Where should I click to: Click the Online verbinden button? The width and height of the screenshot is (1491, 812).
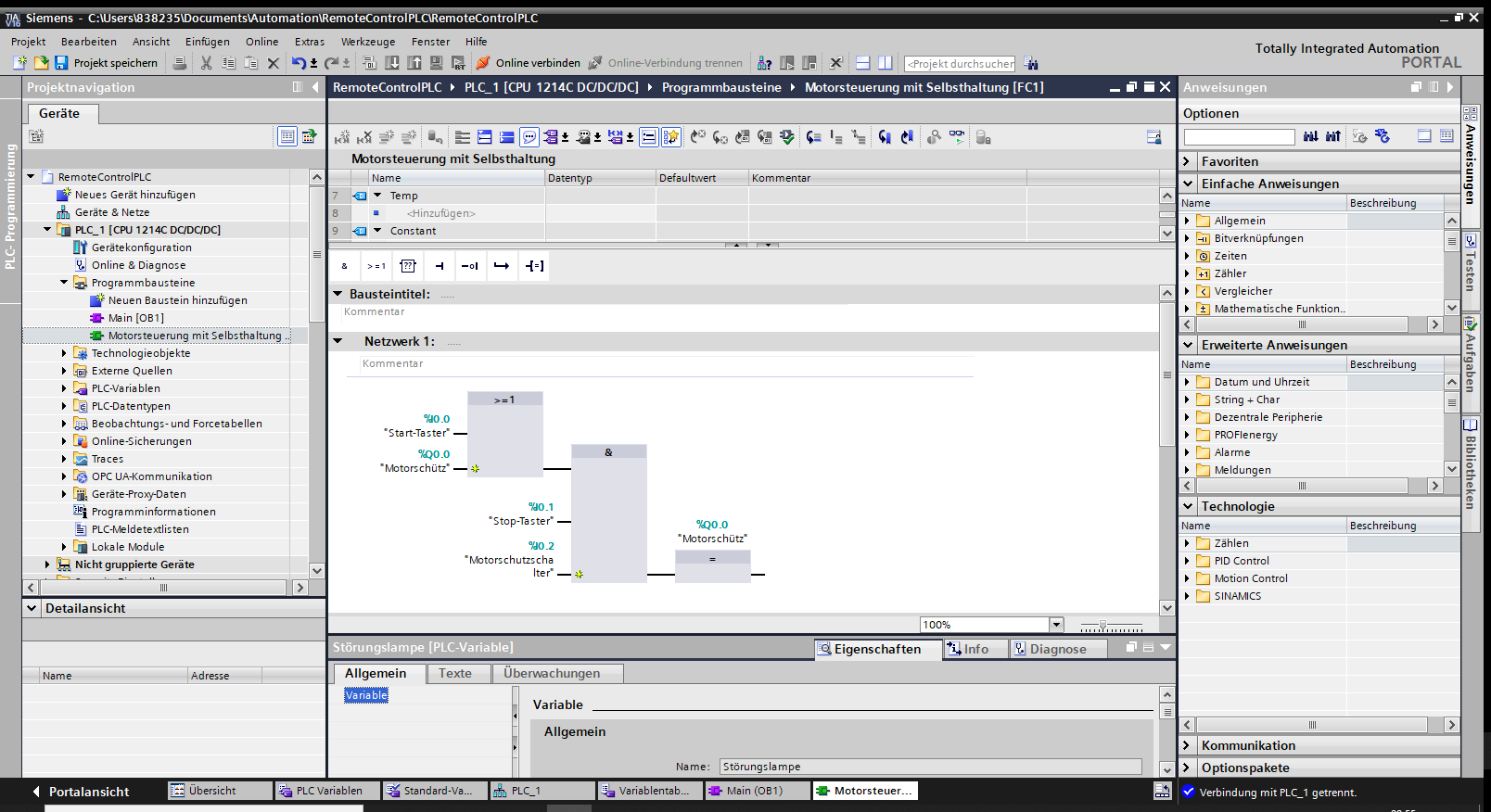click(529, 63)
